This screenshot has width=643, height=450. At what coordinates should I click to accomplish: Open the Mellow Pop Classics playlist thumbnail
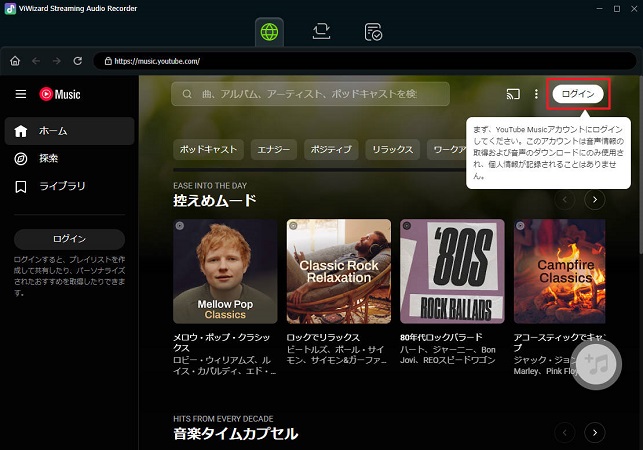(225, 271)
